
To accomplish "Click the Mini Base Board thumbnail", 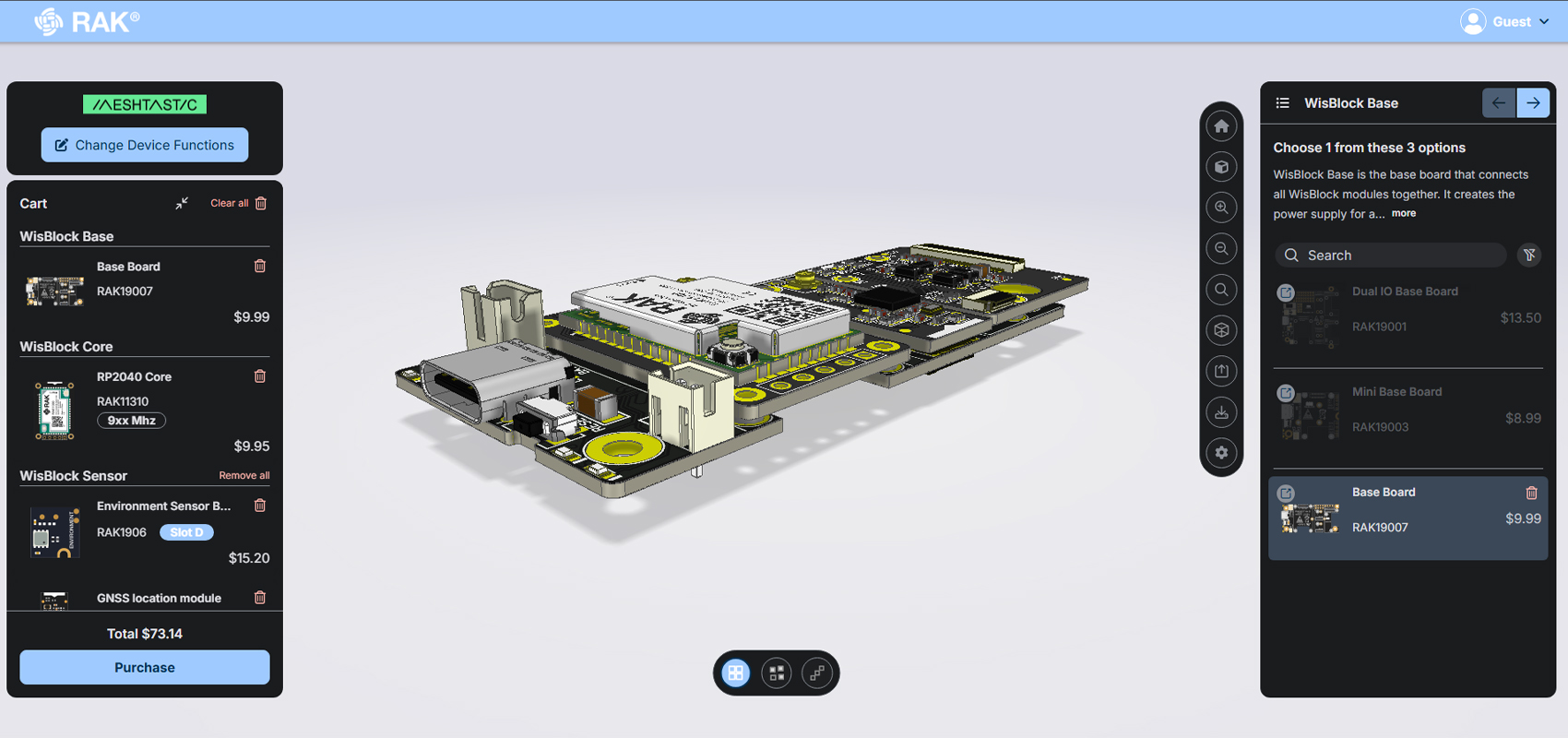I will click(x=1311, y=417).
